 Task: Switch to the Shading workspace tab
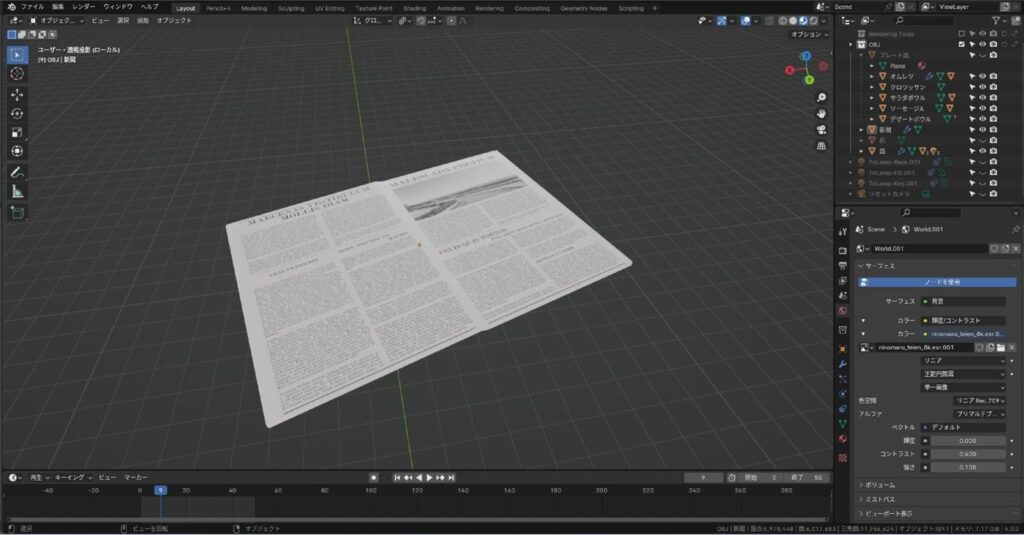414,8
